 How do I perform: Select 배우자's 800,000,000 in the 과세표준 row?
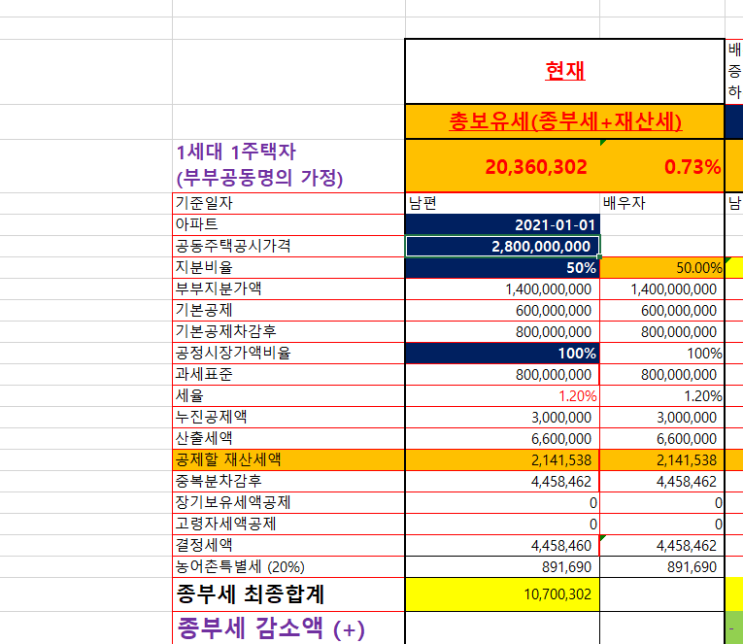662,374
